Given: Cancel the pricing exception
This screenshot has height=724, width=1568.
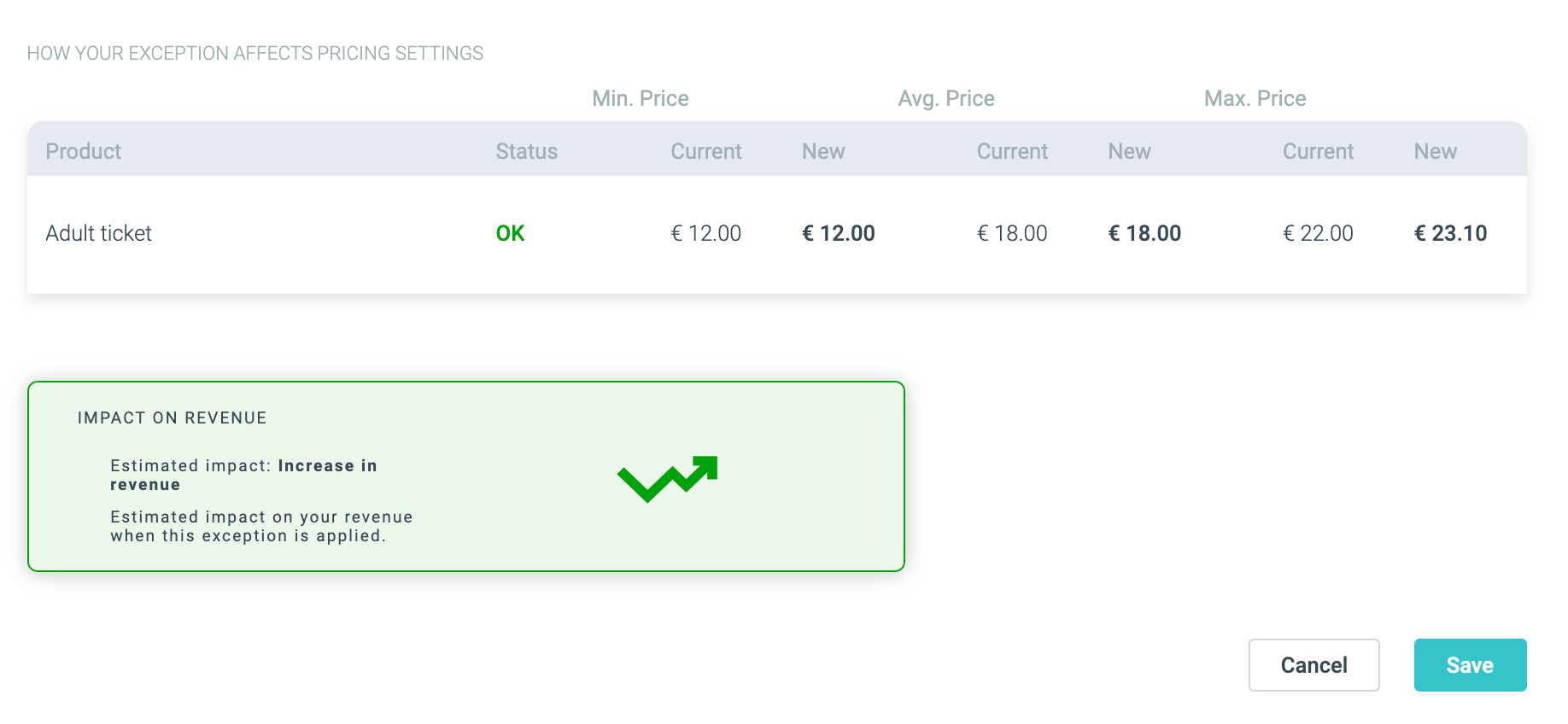Looking at the screenshot, I should (1313, 665).
